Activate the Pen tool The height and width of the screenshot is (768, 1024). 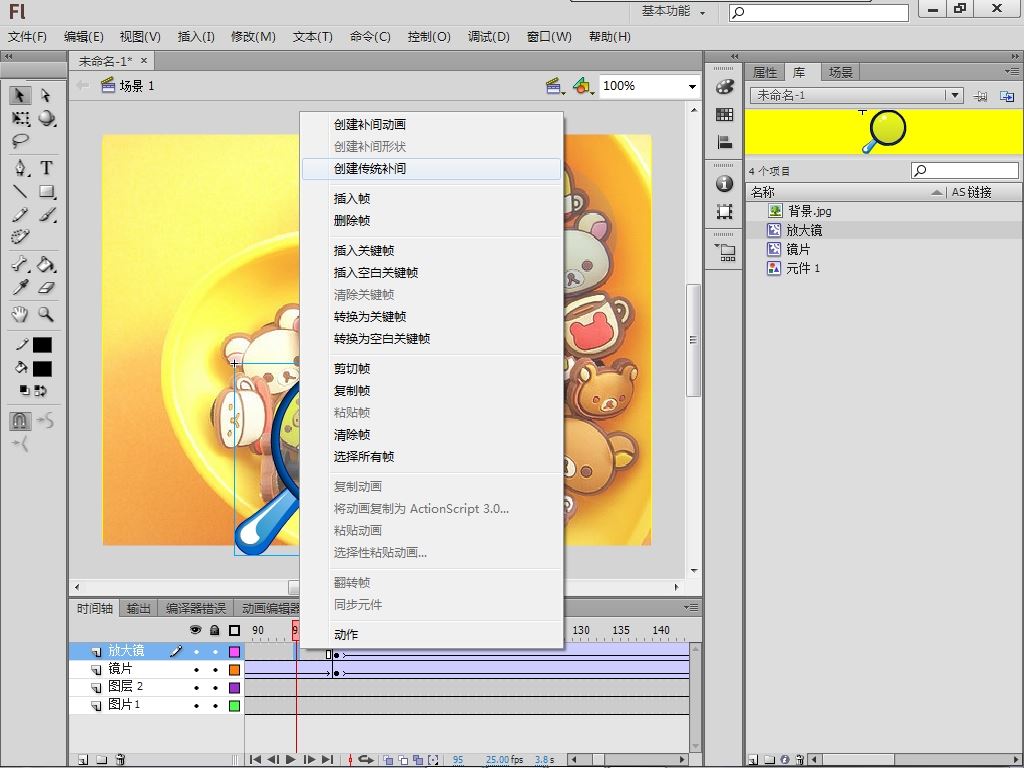(21, 168)
